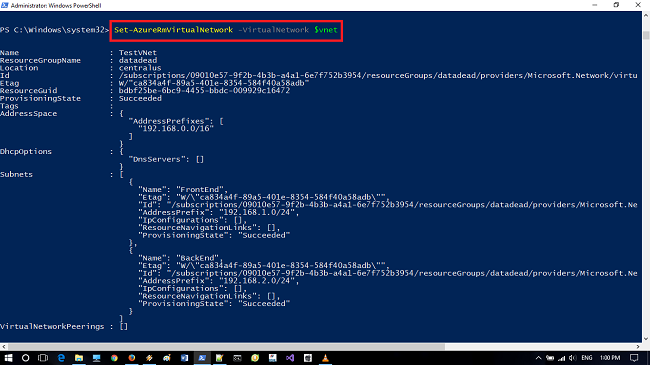Click the -VirtualNetwork parameter text

point(273,30)
